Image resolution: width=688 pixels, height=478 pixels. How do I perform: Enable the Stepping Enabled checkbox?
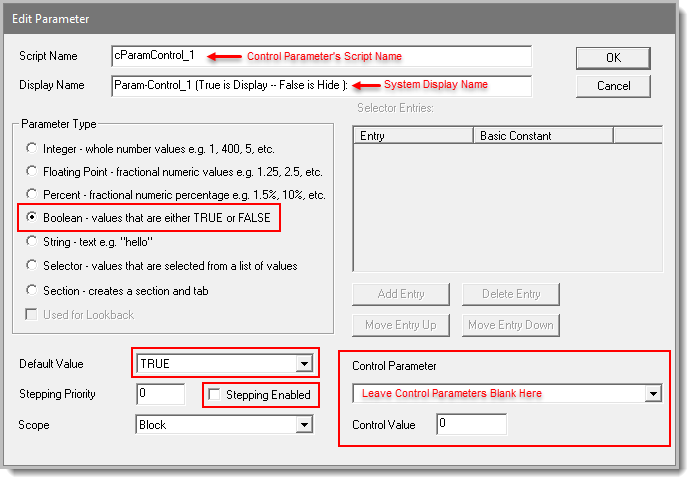214,395
